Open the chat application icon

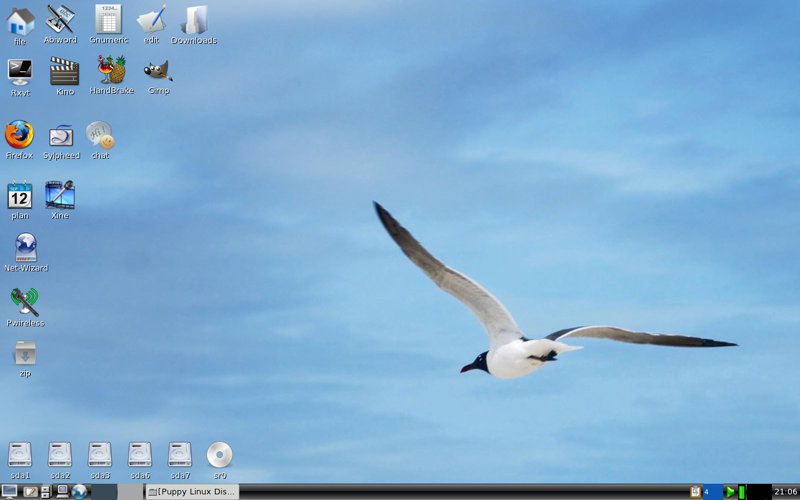[100, 135]
